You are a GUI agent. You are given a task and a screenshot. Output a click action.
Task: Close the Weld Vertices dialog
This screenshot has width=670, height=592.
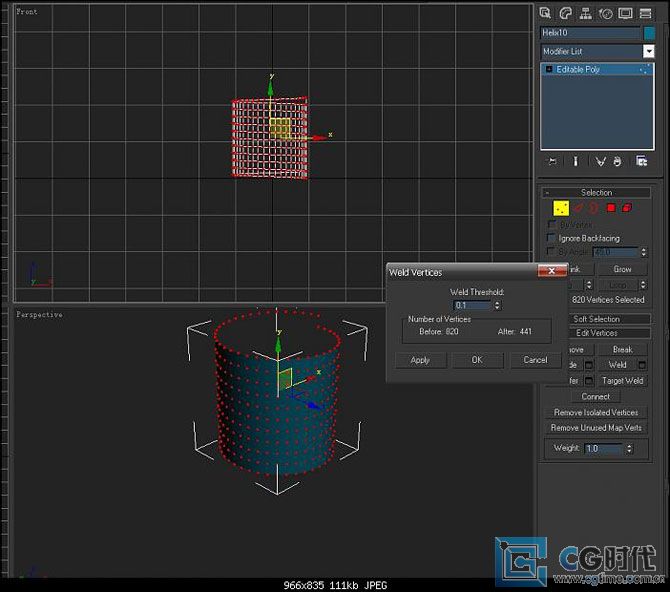click(552, 271)
